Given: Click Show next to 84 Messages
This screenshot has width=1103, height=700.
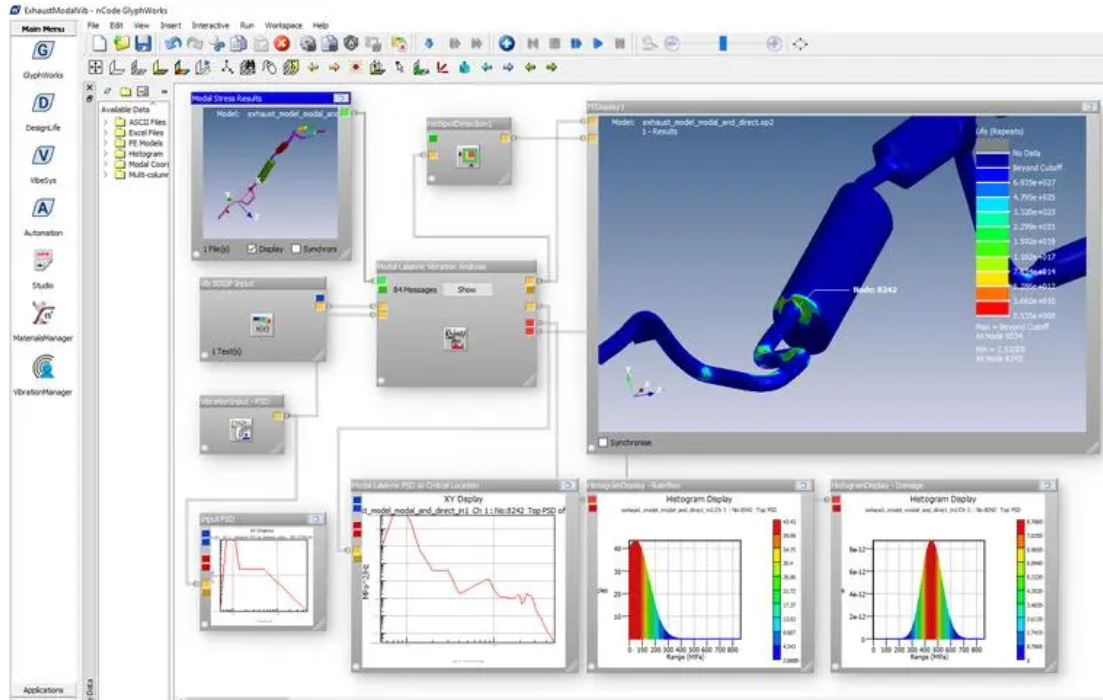Looking at the screenshot, I should tap(467, 290).
